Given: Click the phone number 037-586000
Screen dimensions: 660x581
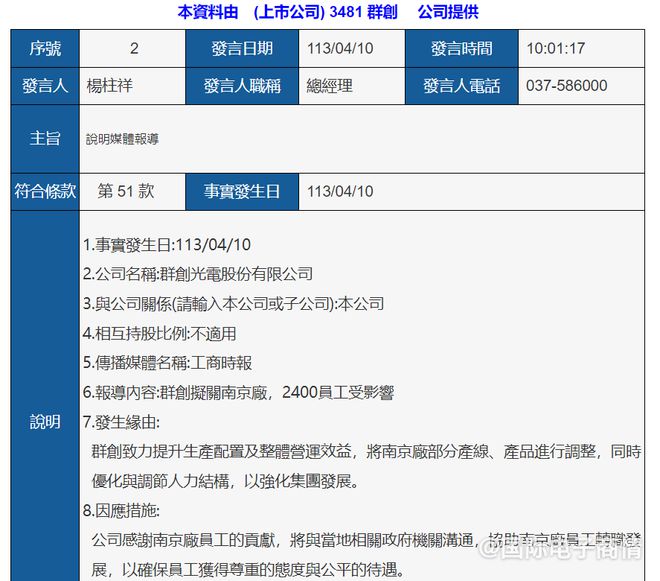Looking at the screenshot, I should (567, 86).
